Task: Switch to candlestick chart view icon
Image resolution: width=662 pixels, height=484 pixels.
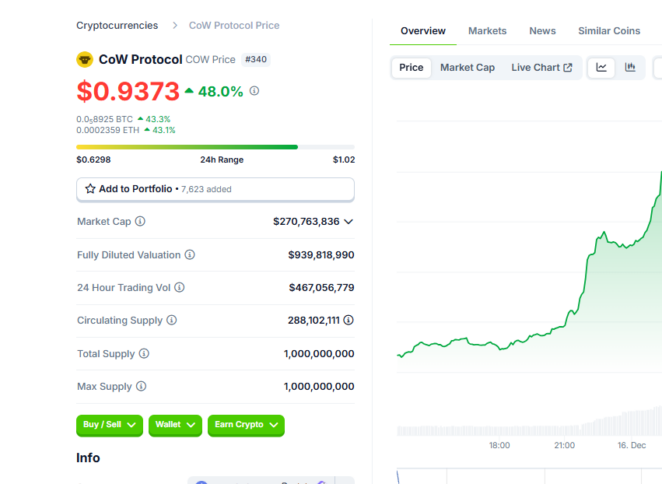Action: [630, 68]
